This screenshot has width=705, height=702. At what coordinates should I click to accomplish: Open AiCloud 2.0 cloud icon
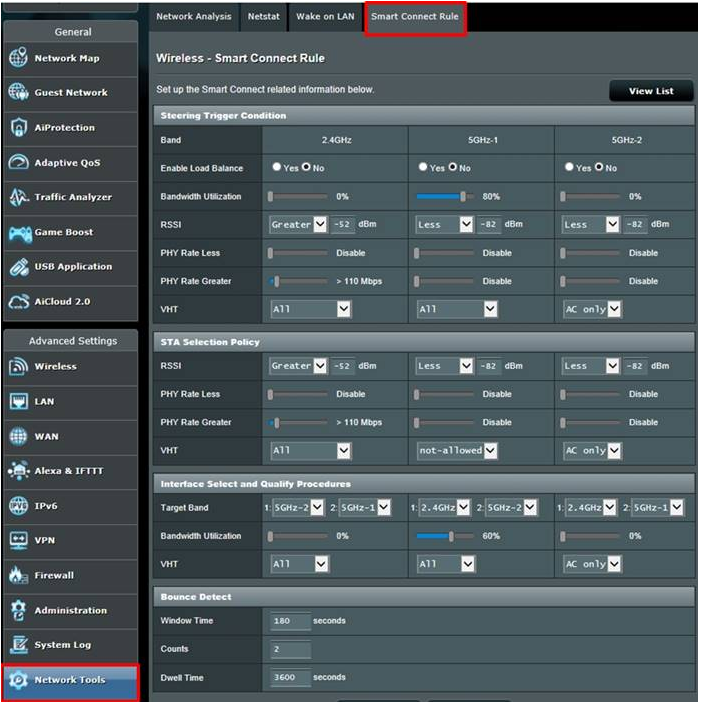click(x=18, y=302)
